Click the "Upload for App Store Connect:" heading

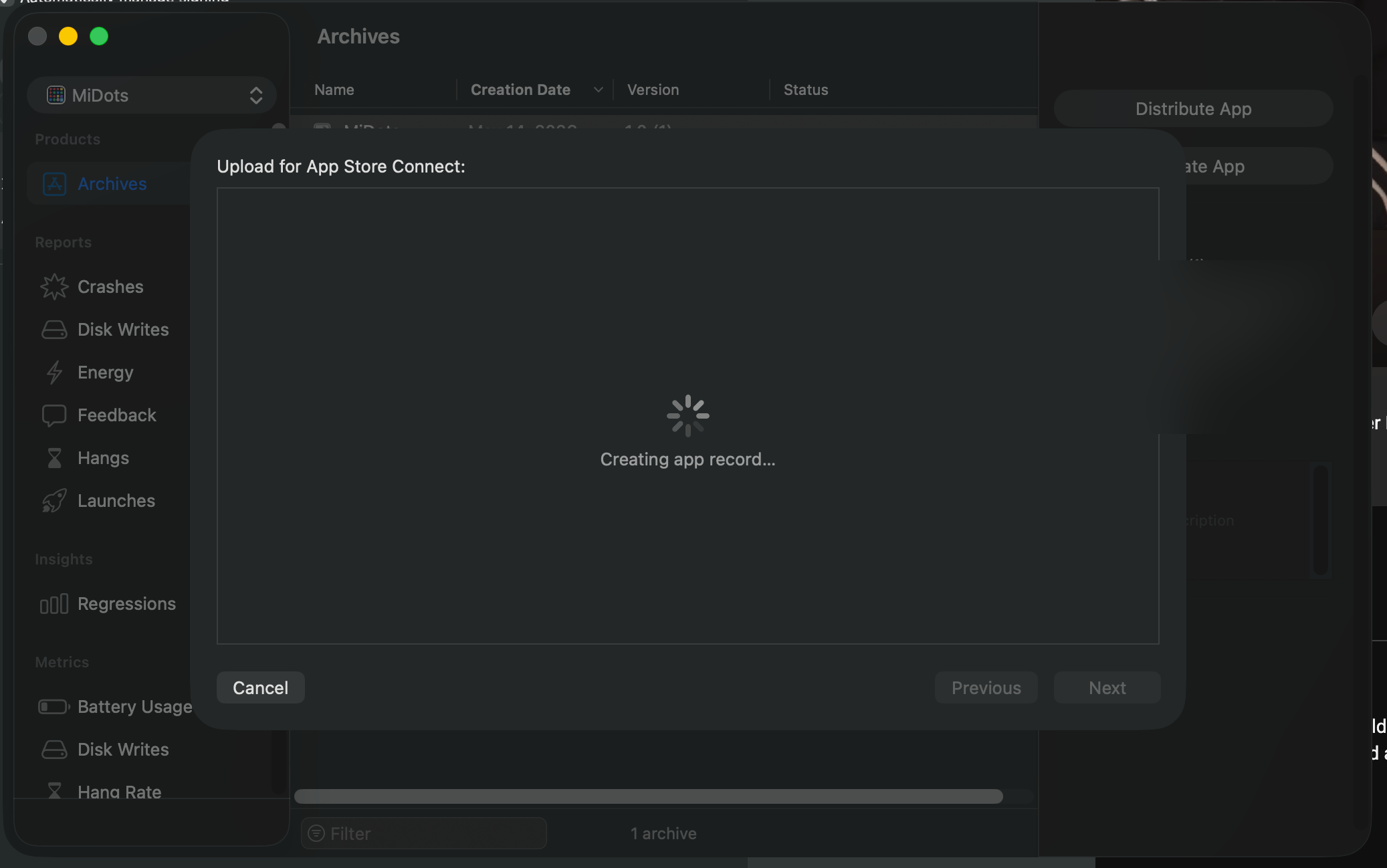pos(340,167)
